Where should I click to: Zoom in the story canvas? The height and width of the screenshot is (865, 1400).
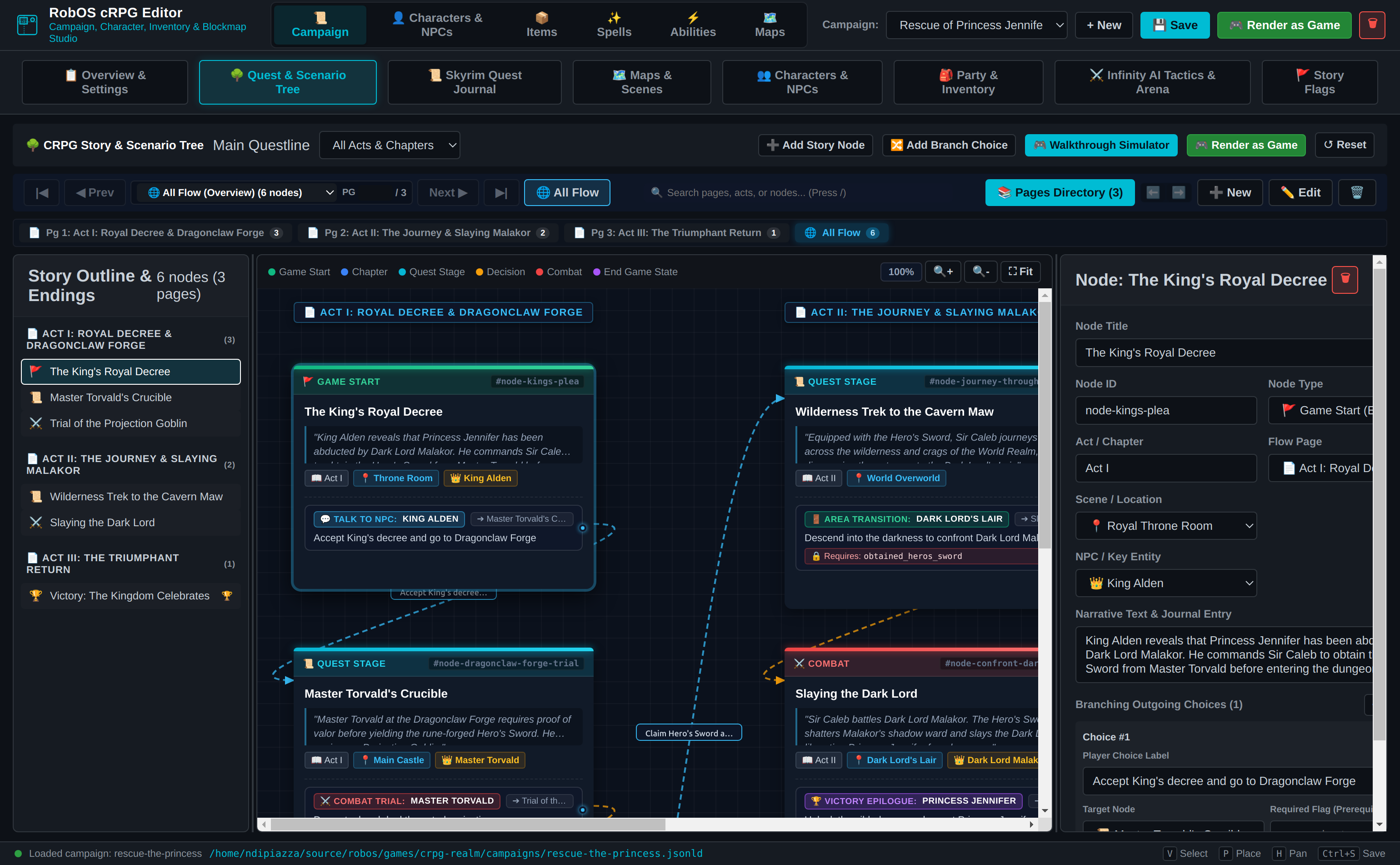coord(943,272)
